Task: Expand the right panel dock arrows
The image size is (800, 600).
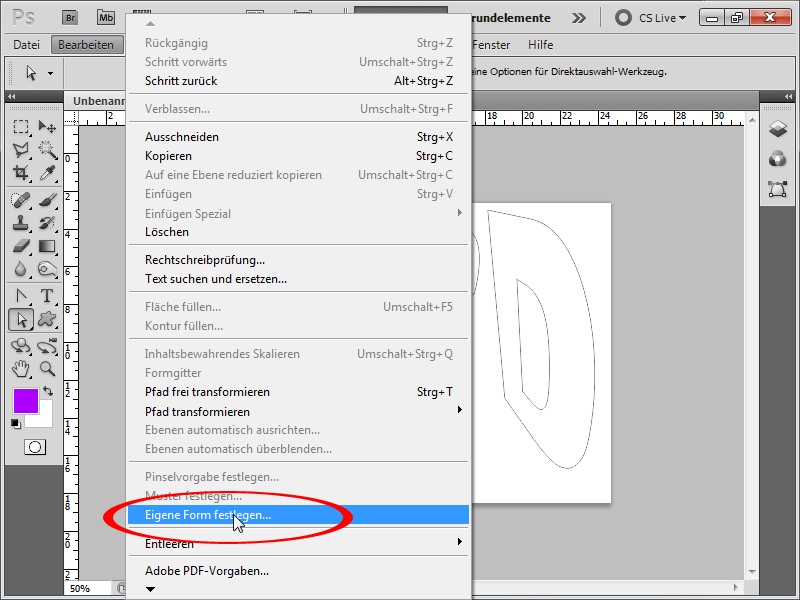Action: 788,96
